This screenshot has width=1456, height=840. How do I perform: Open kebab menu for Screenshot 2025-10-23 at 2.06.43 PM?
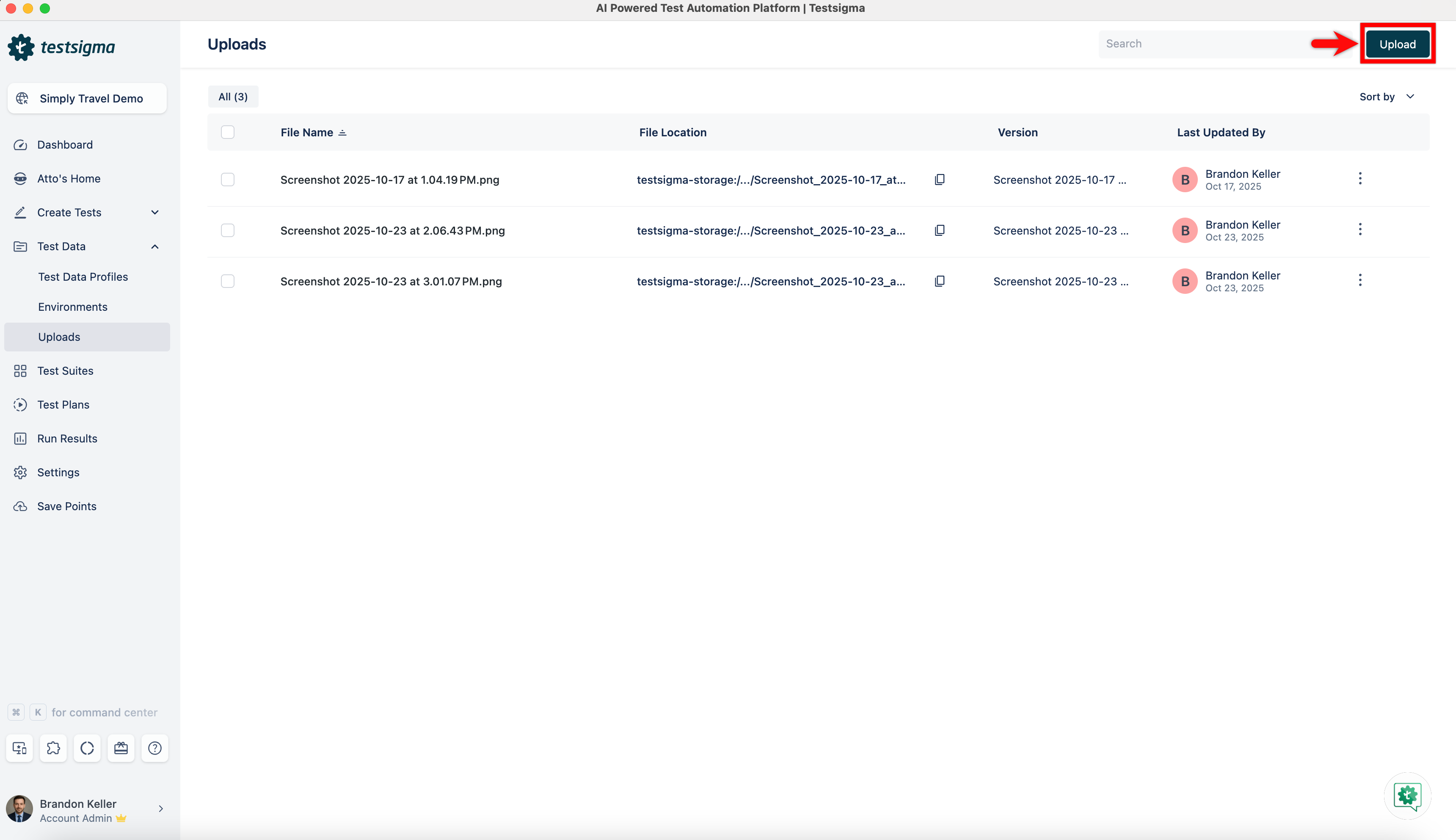click(1359, 229)
